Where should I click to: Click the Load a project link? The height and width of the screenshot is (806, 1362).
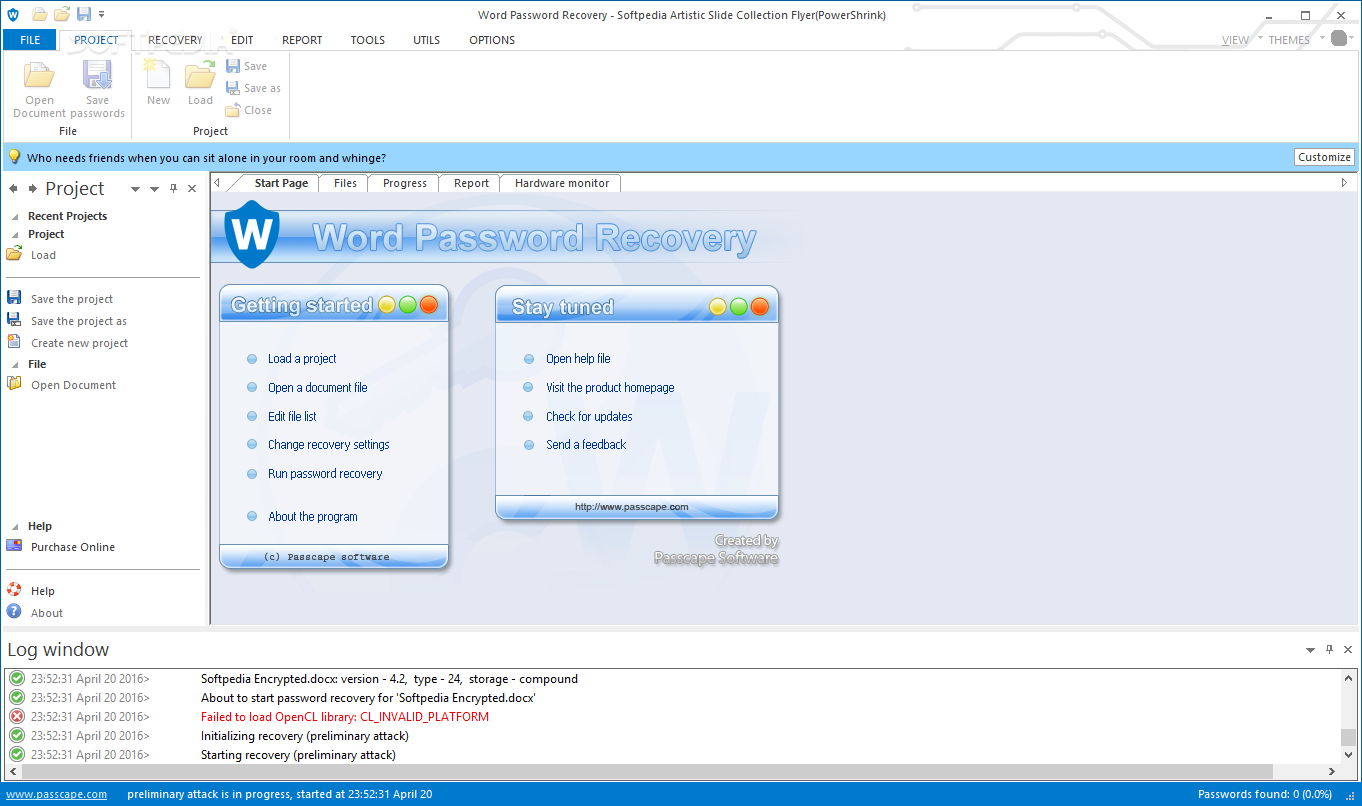(x=302, y=358)
